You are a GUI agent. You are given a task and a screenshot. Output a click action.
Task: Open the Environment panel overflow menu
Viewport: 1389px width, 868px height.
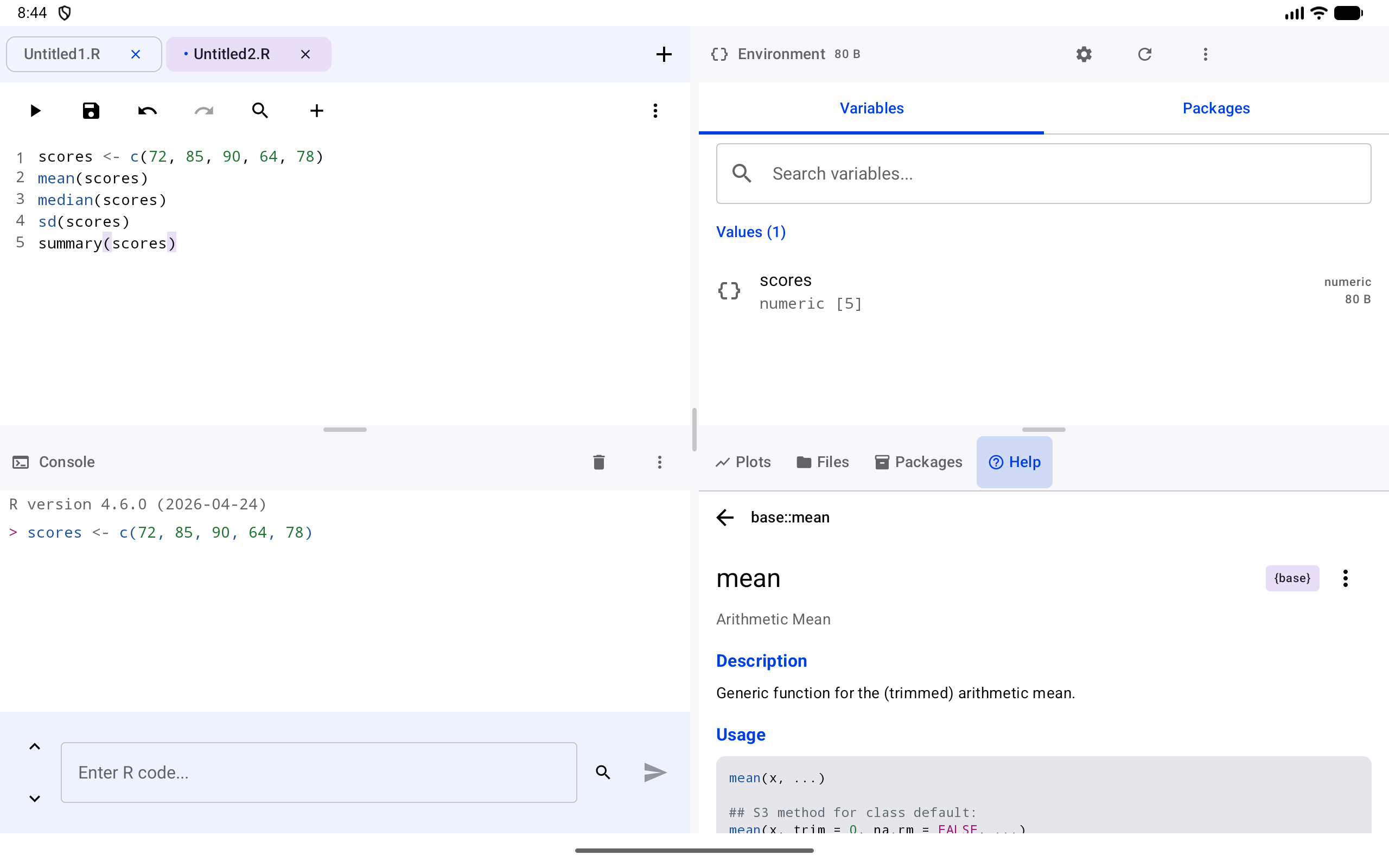1205,55
